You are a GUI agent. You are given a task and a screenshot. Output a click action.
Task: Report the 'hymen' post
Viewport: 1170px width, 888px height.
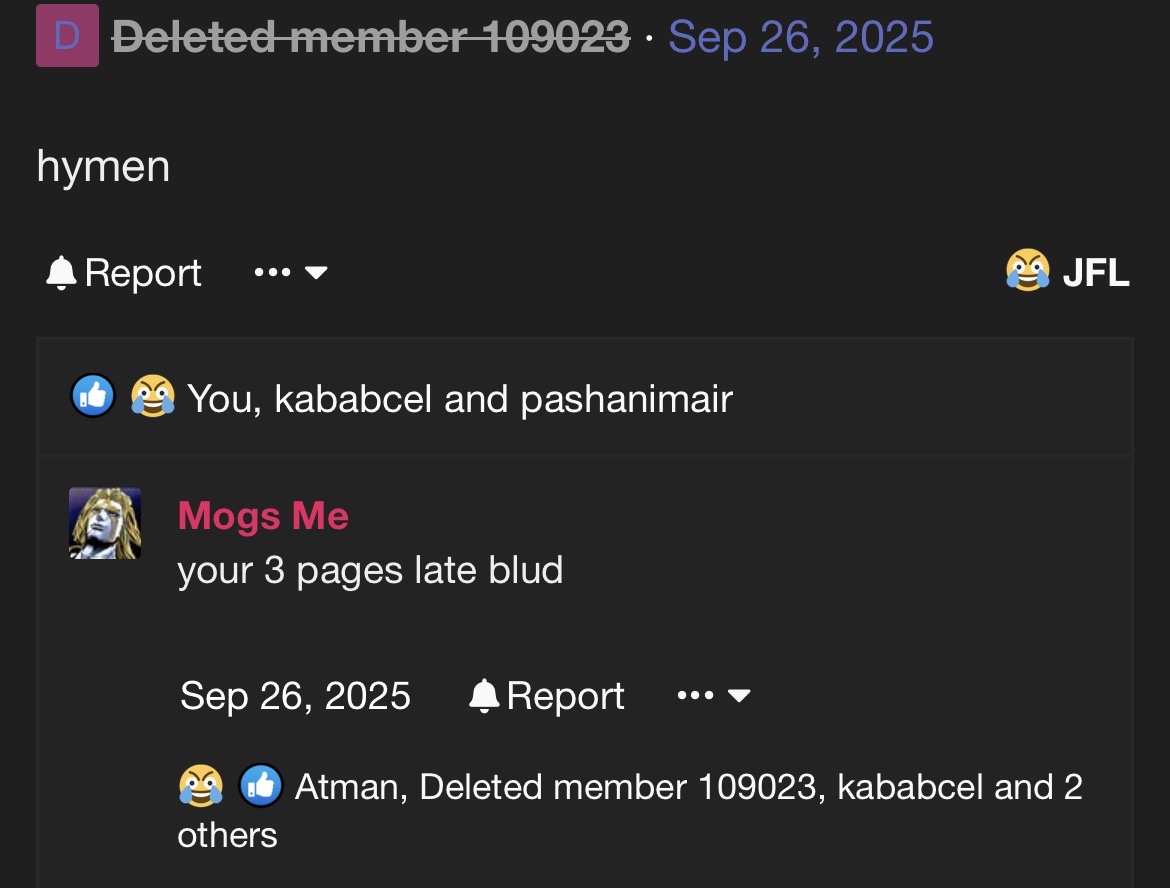coord(143,273)
